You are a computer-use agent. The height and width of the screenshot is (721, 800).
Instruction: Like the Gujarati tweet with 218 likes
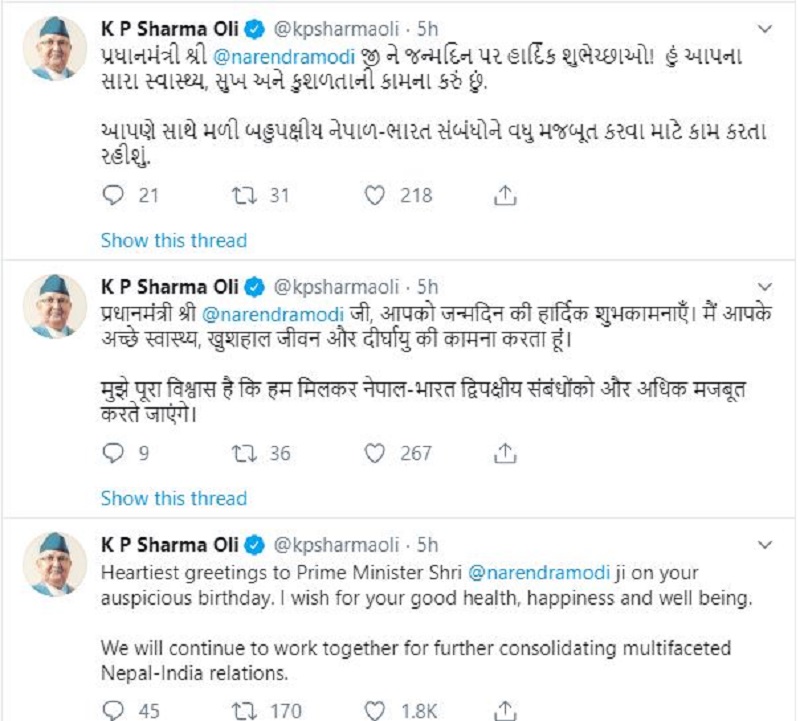pyautogui.click(x=375, y=195)
